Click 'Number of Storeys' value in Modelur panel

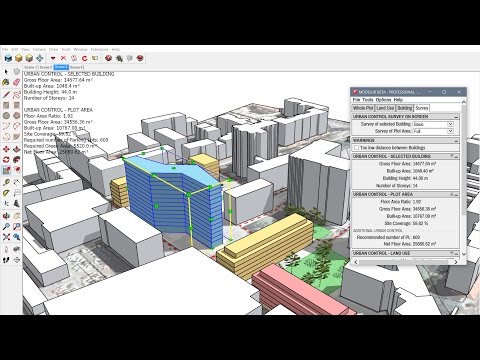(x=415, y=186)
